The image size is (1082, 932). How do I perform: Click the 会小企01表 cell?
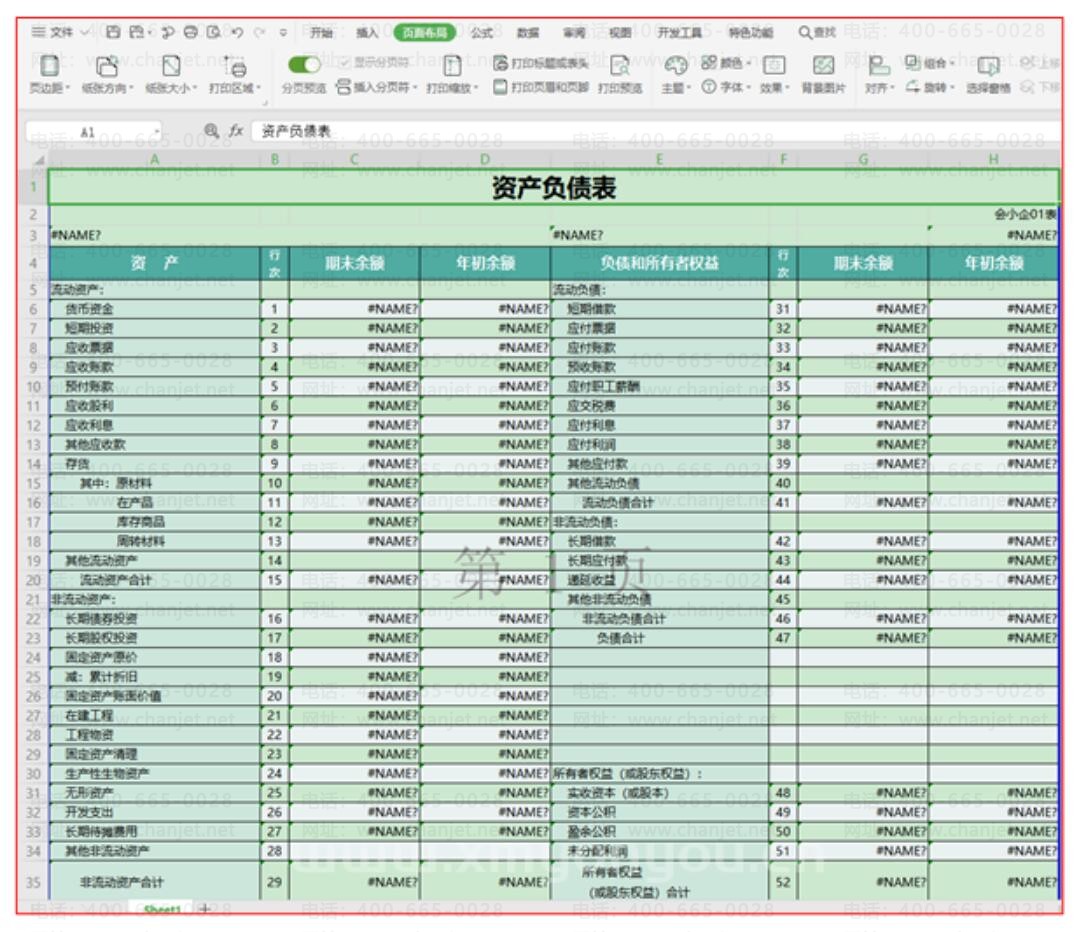click(x=994, y=215)
